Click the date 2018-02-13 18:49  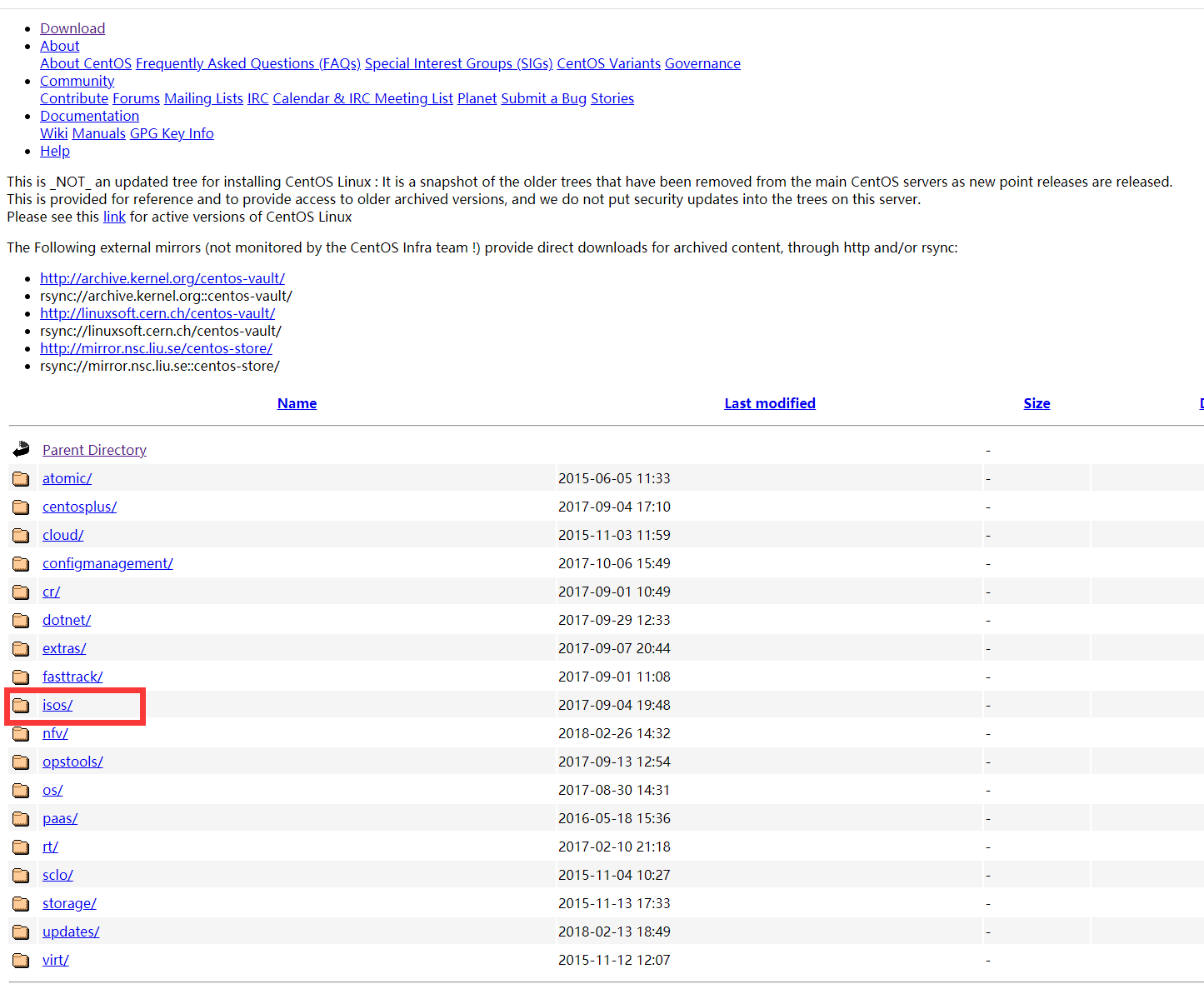(x=614, y=932)
